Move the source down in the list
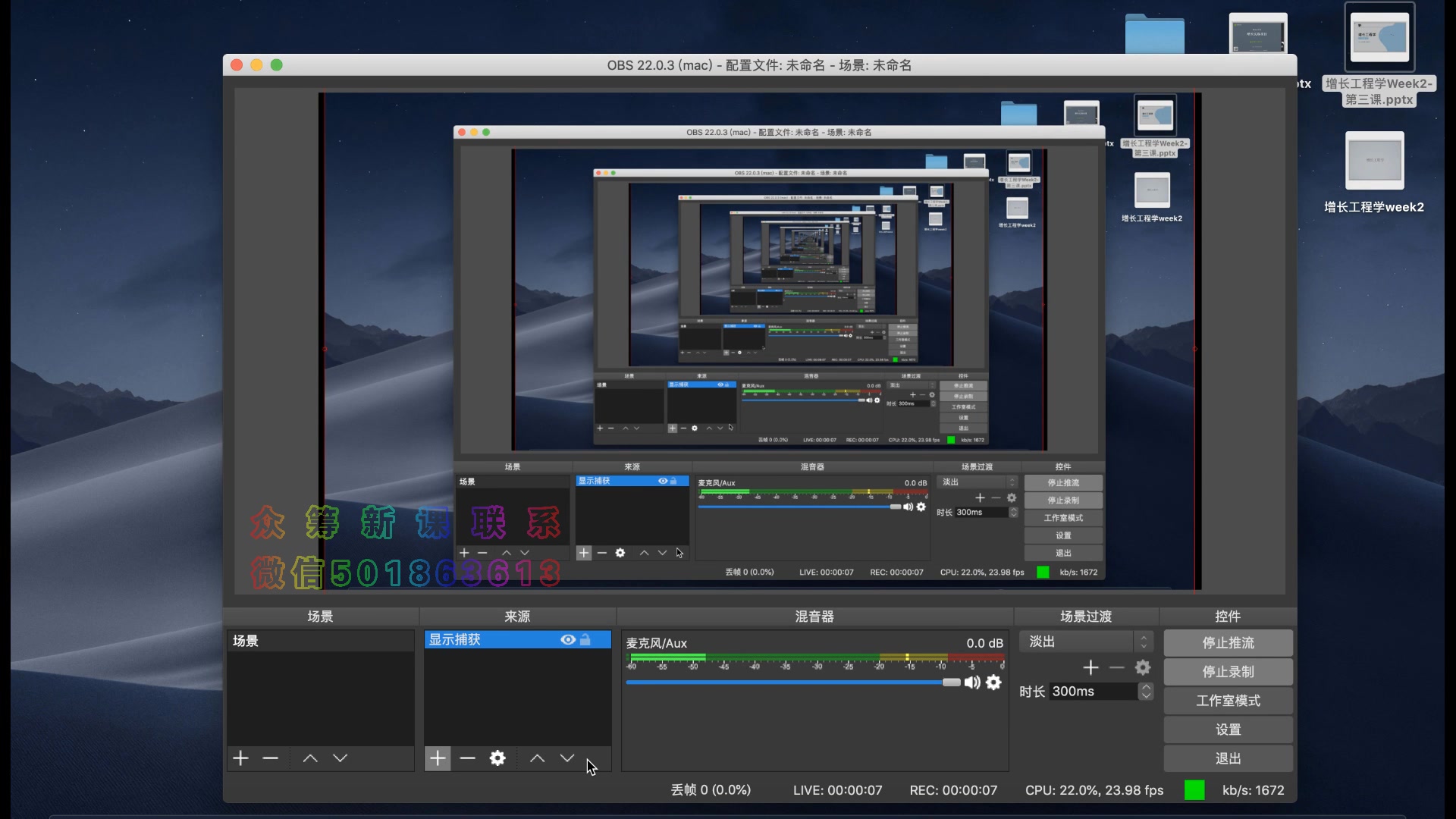This screenshot has height=819, width=1456. pyautogui.click(x=567, y=758)
